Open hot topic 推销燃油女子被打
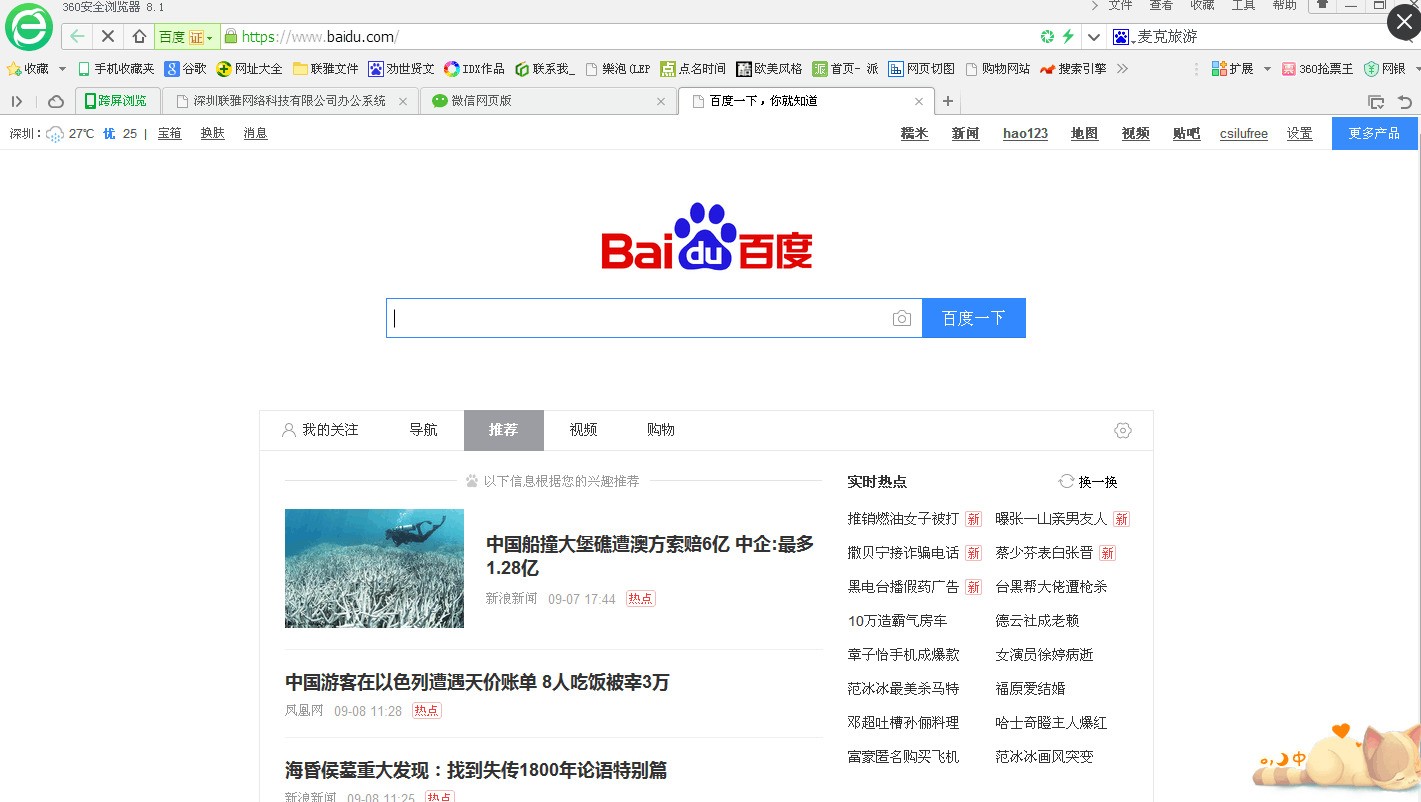This screenshot has height=802, width=1421. click(903, 519)
